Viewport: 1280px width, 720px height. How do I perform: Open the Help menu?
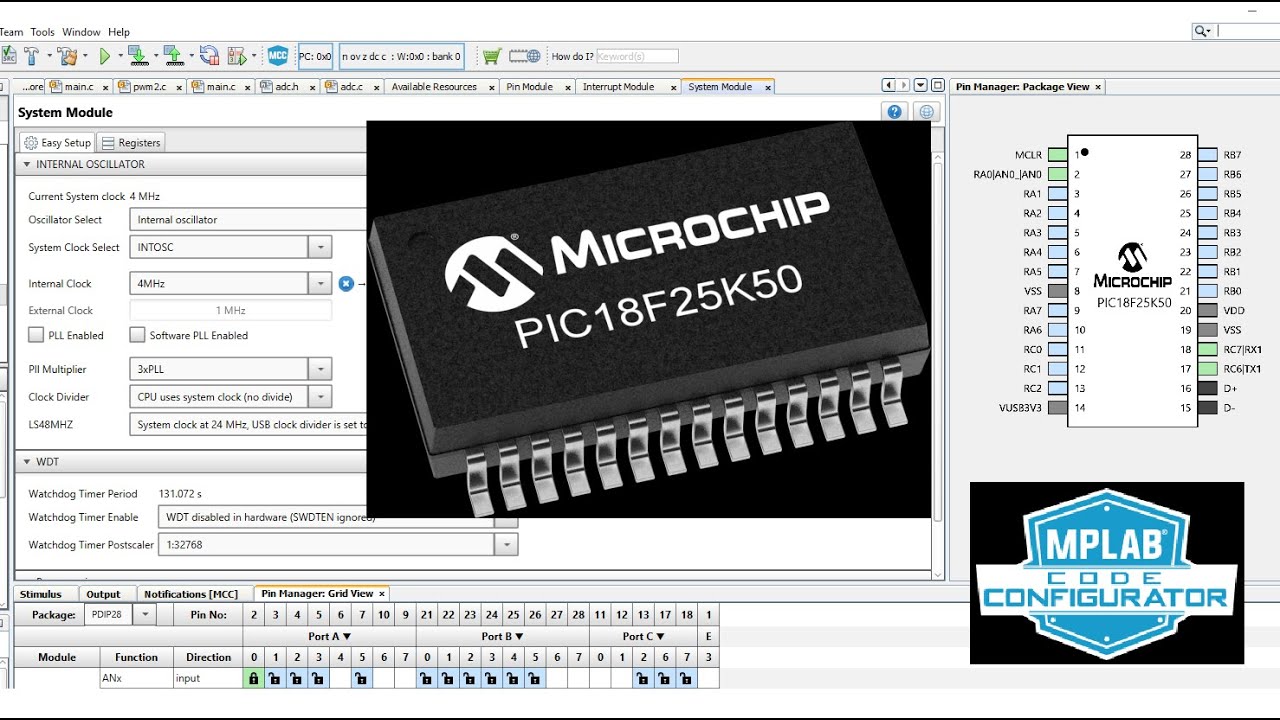[x=119, y=32]
